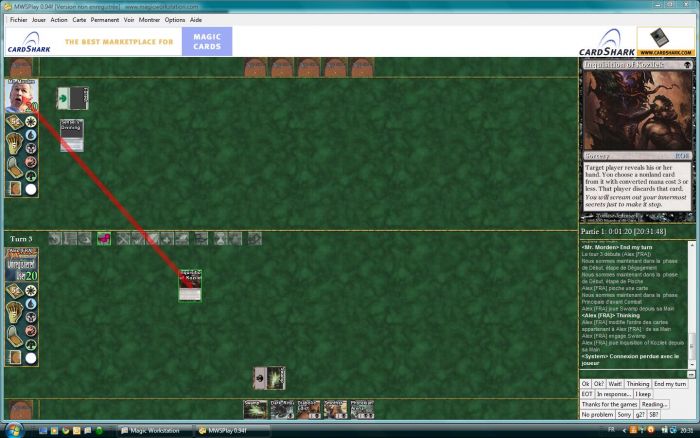Open the Carte menu
The width and height of the screenshot is (700, 438).
[79, 20]
